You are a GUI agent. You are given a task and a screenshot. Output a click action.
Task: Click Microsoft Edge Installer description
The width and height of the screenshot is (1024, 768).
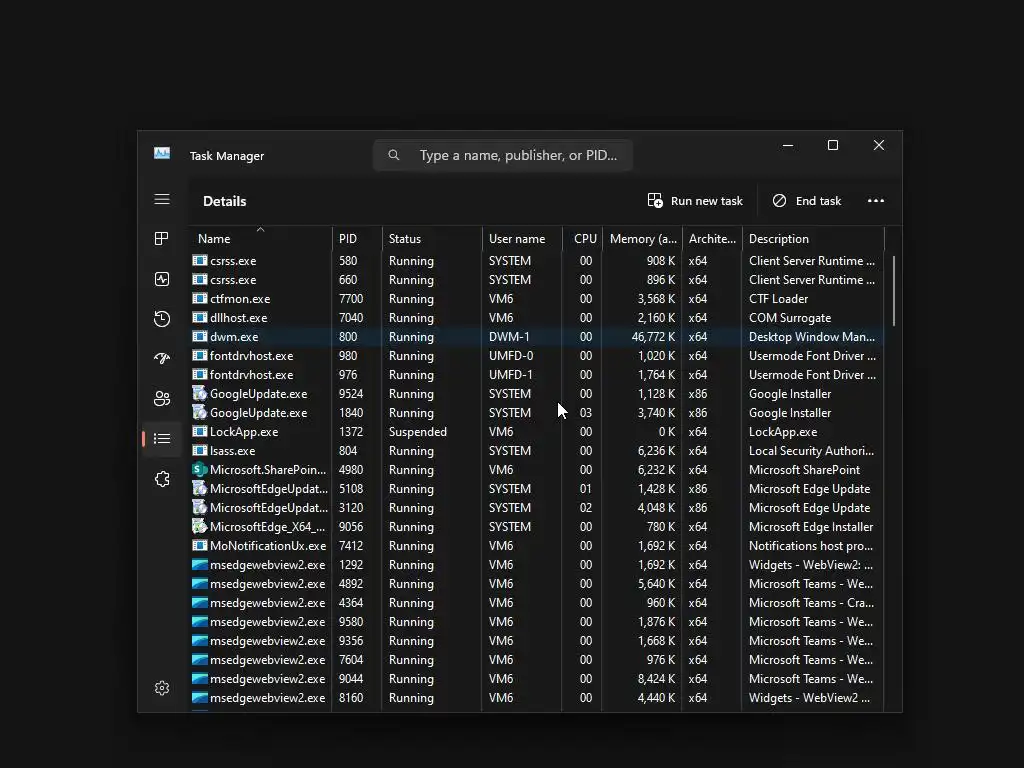tap(810, 526)
